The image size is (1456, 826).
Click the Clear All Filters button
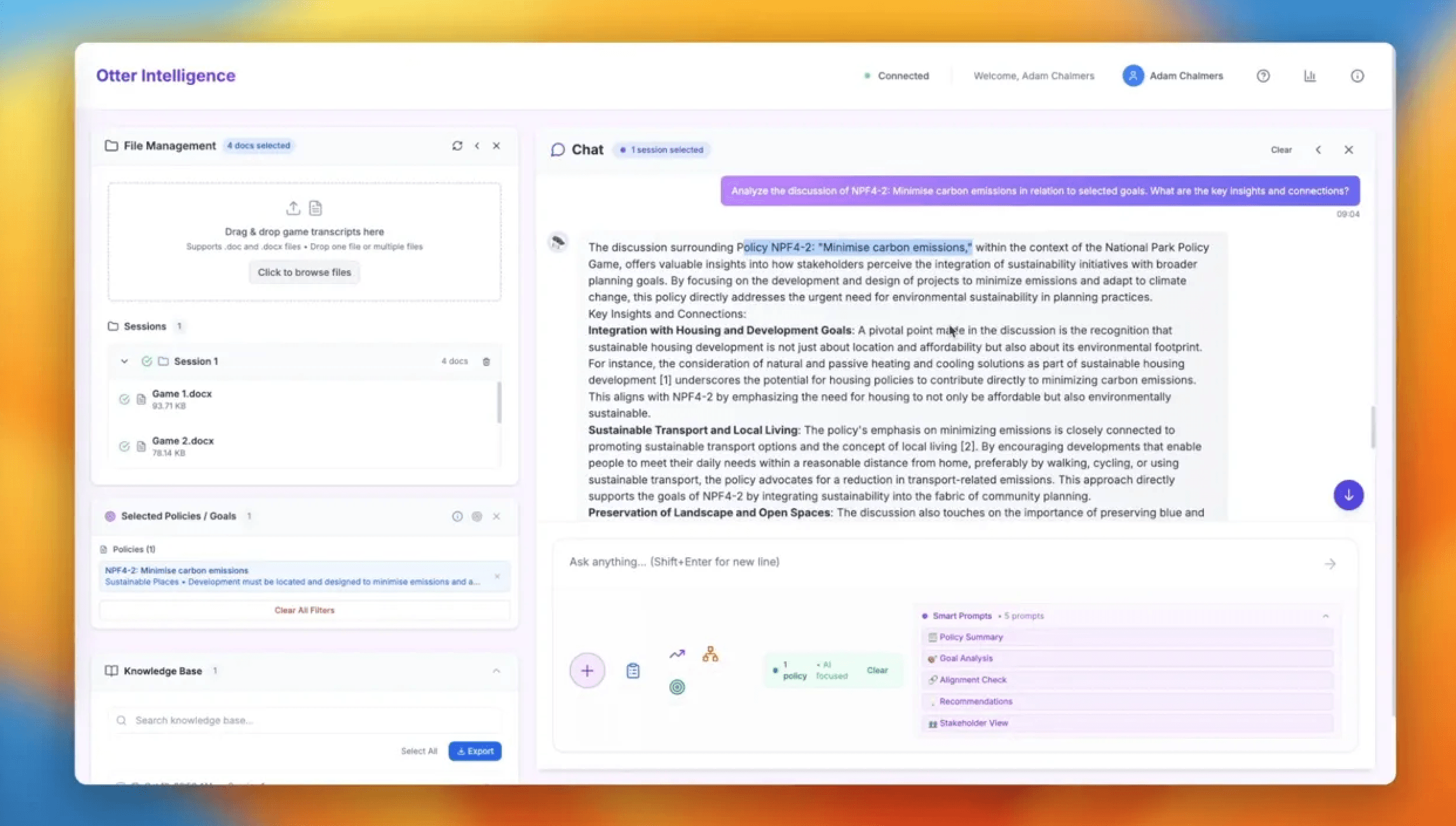pyautogui.click(x=304, y=610)
